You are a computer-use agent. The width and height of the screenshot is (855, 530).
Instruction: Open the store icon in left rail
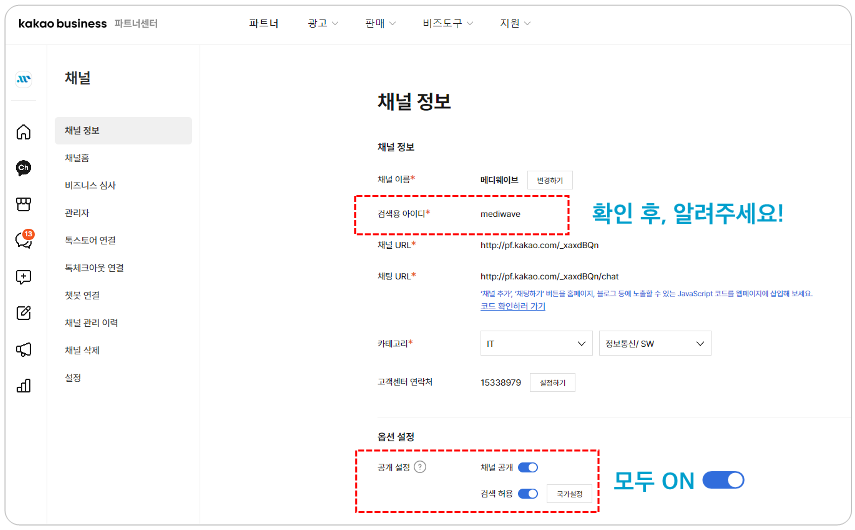23,204
